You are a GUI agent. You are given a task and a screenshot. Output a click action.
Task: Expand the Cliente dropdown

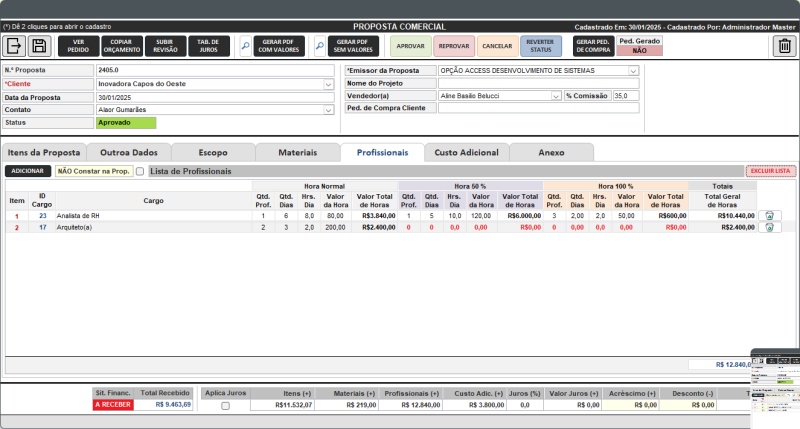[328, 84]
